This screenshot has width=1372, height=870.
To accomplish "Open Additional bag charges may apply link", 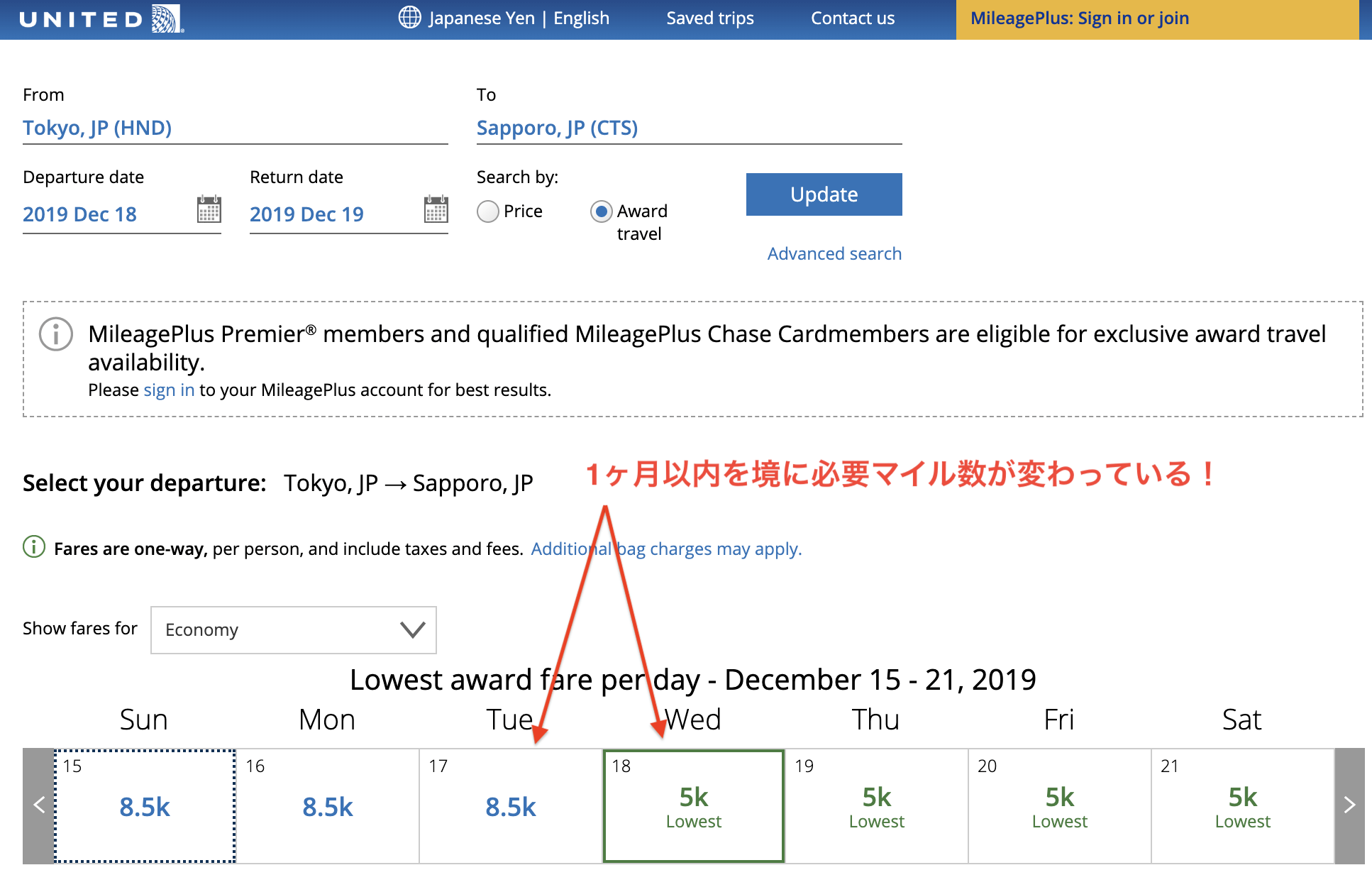I will coord(666,549).
